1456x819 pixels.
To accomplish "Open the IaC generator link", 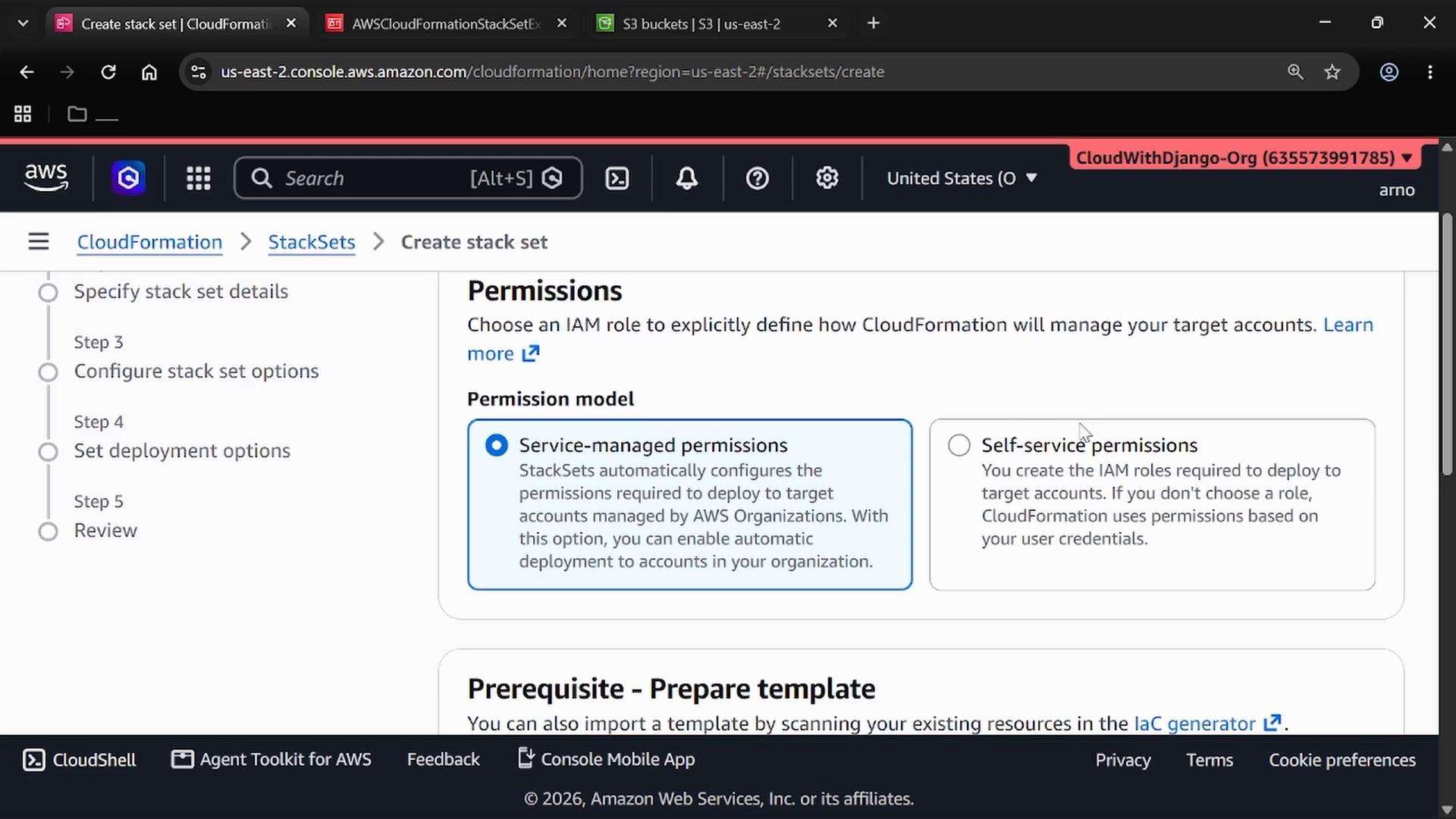I will tap(1207, 723).
